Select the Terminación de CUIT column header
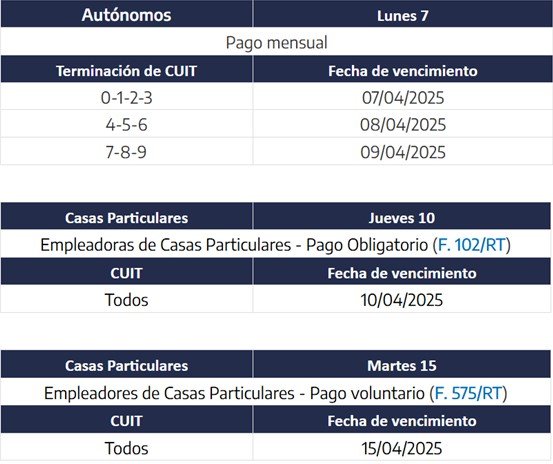Image resolution: width=553 pixels, height=464 pixels. point(127,70)
